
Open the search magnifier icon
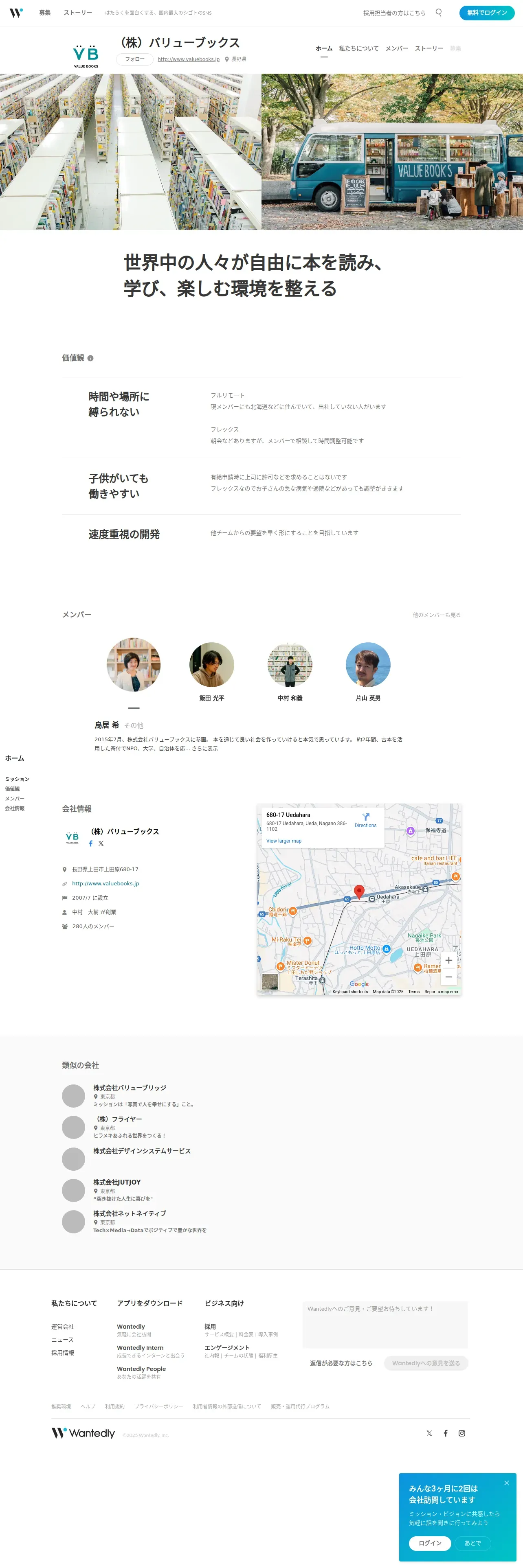[438, 12]
